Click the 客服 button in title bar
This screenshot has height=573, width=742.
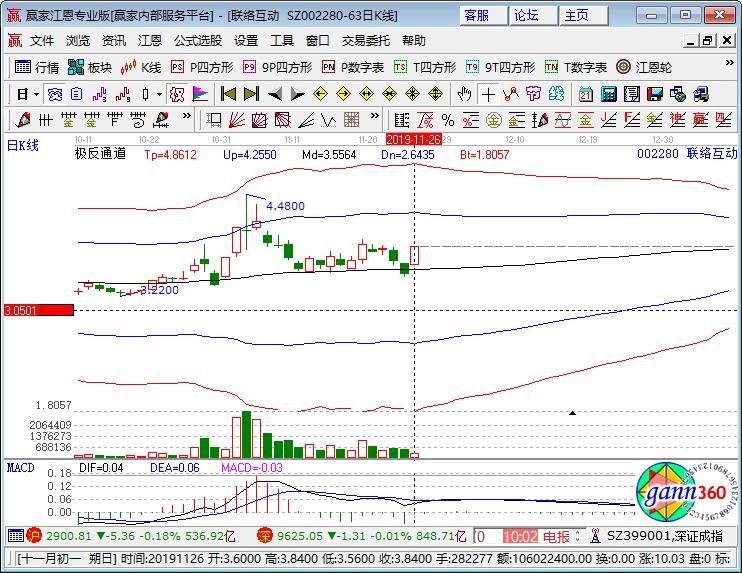pyautogui.click(x=483, y=16)
